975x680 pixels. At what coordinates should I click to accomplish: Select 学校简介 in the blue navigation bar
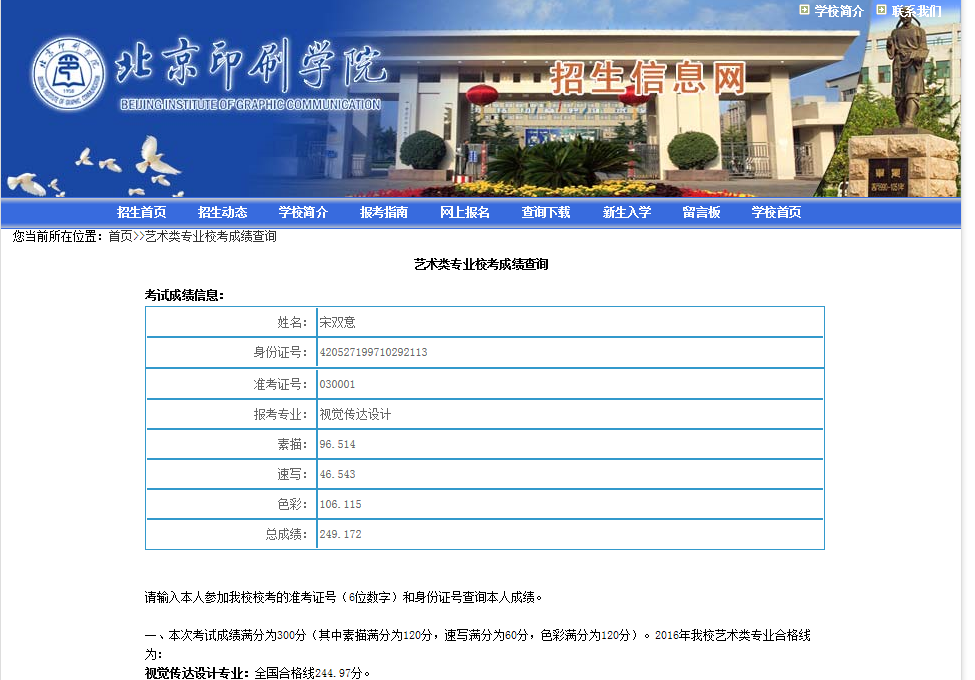pyautogui.click(x=303, y=213)
